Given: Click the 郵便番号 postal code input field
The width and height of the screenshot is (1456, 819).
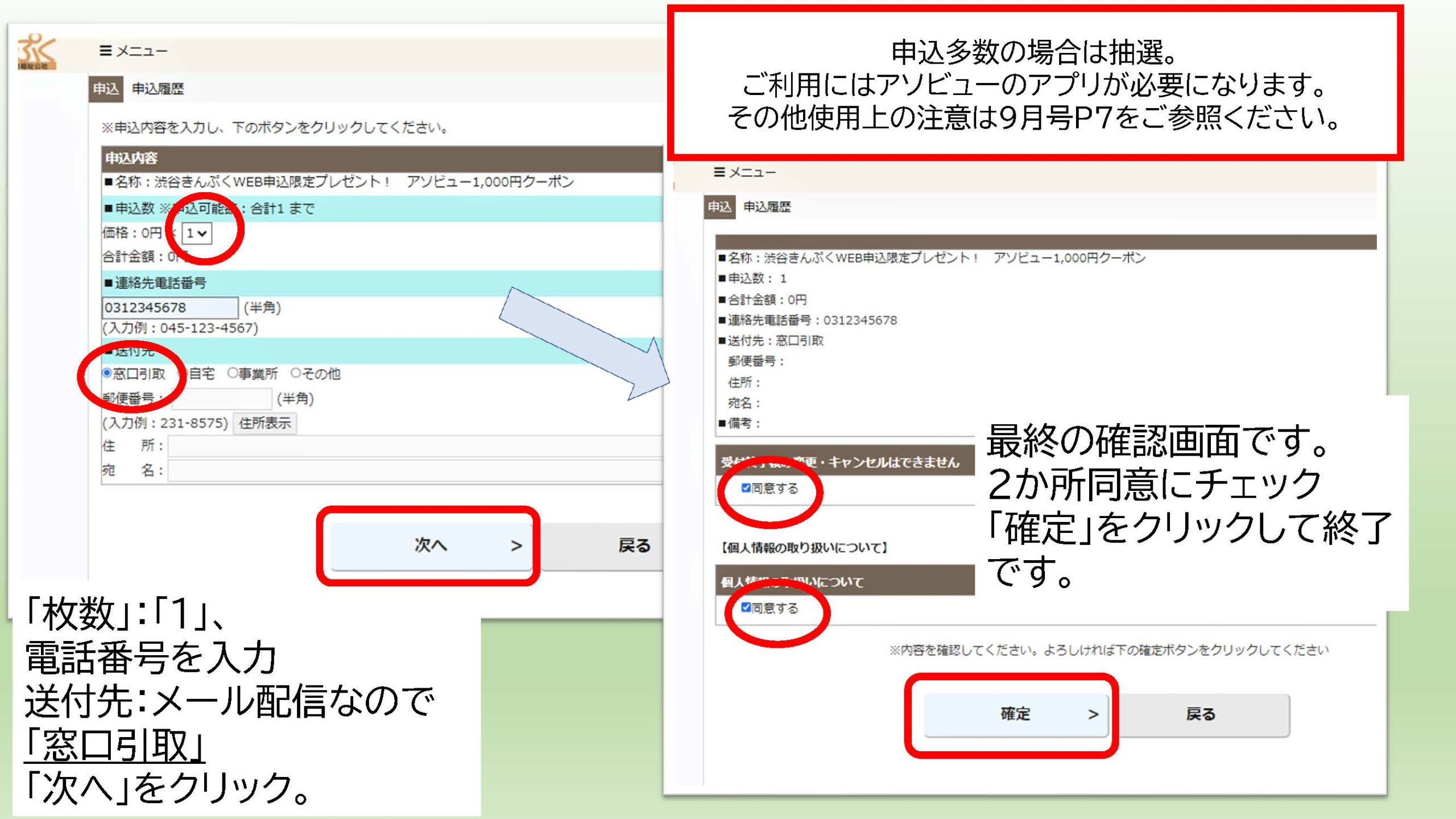Looking at the screenshot, I should 222,398.
